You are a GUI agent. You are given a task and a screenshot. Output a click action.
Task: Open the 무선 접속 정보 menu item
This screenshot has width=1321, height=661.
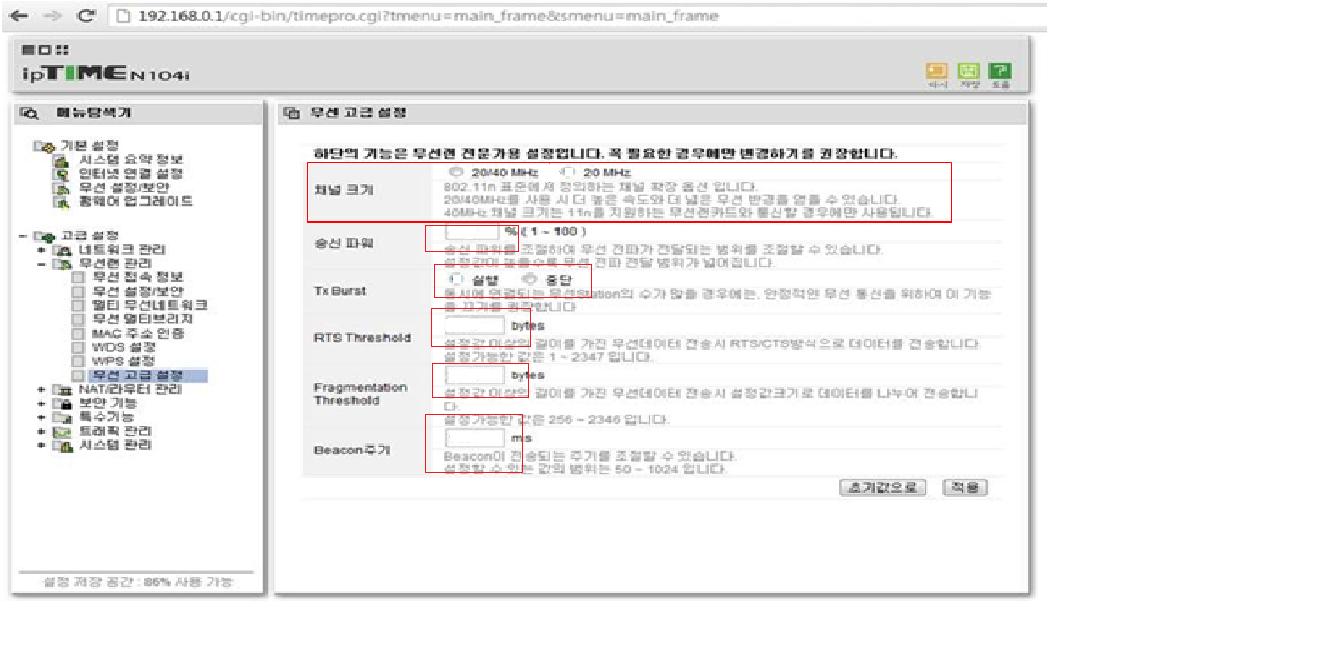(137, 277)
